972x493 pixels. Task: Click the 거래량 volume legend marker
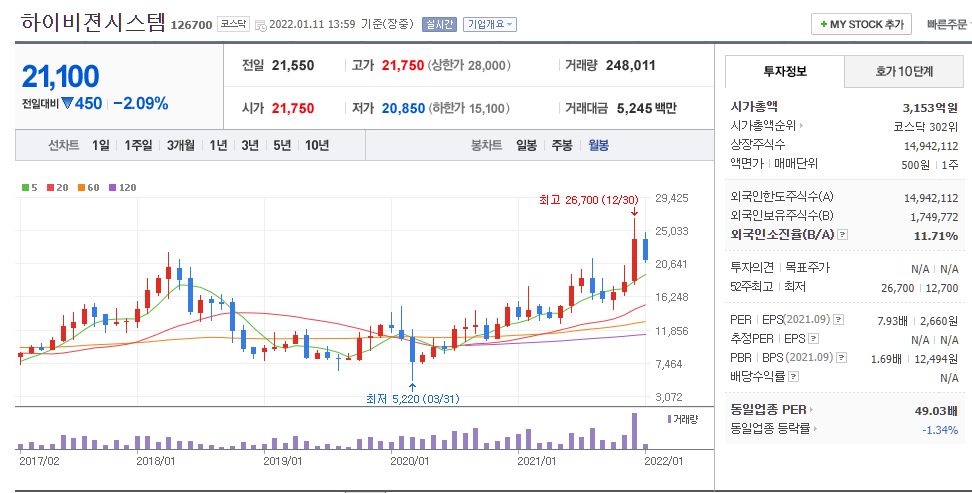coord(669,419)
